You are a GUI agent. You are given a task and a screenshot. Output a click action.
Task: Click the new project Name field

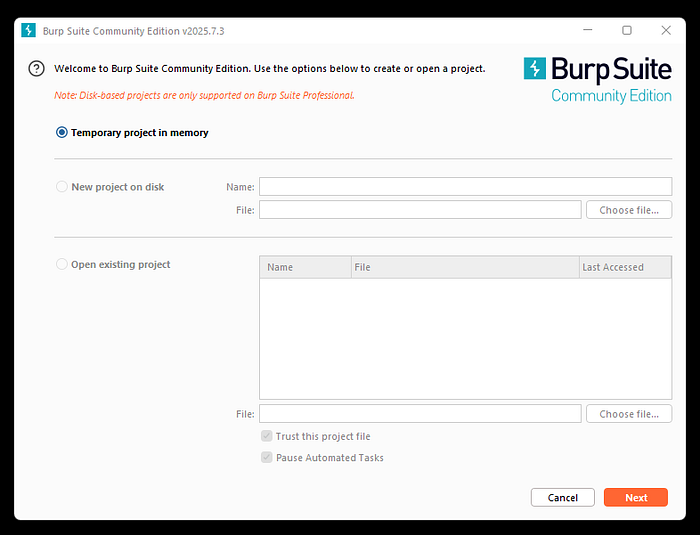pos(466,187)
